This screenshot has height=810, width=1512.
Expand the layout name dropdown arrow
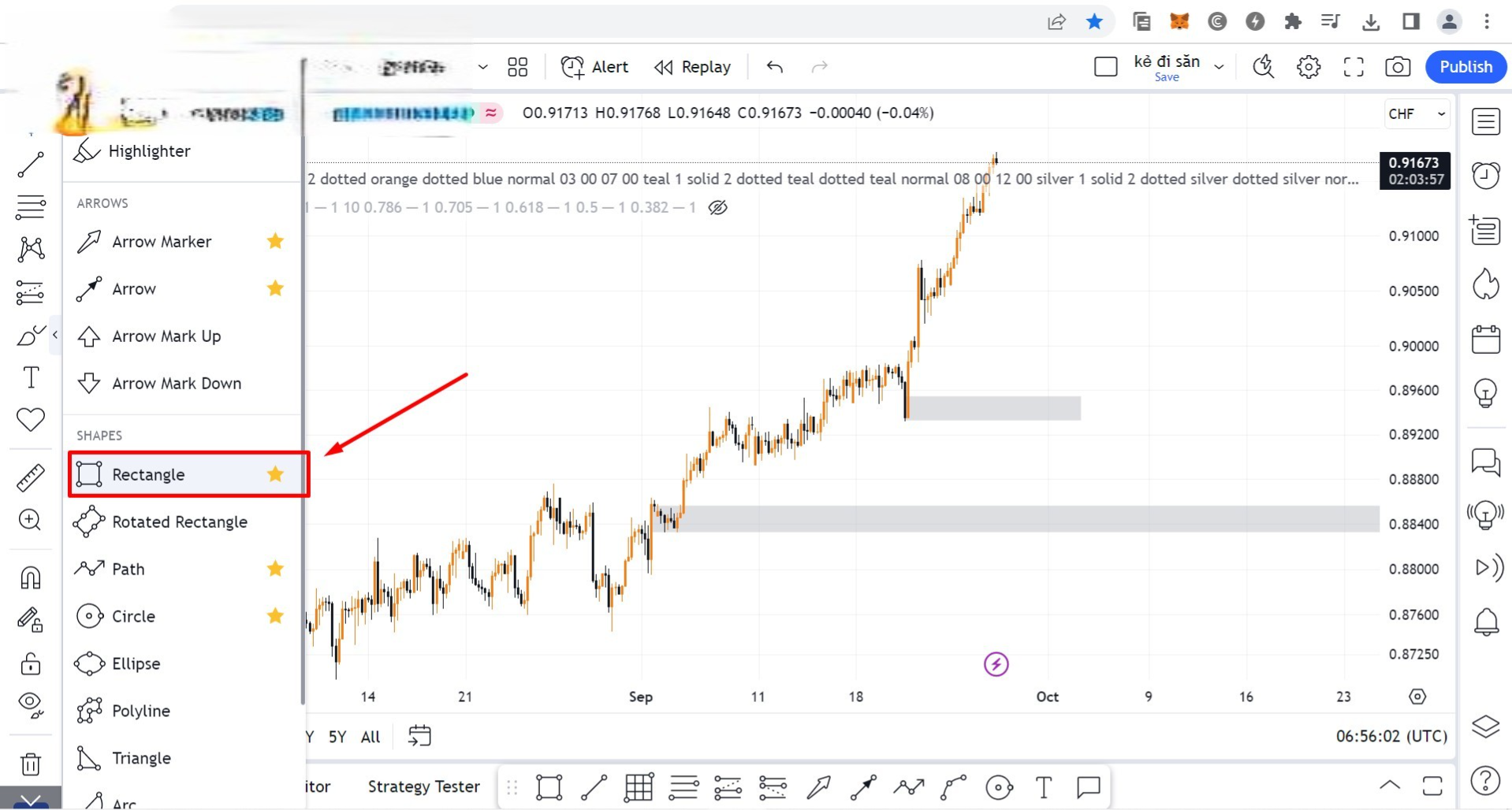coord(1219,67)
